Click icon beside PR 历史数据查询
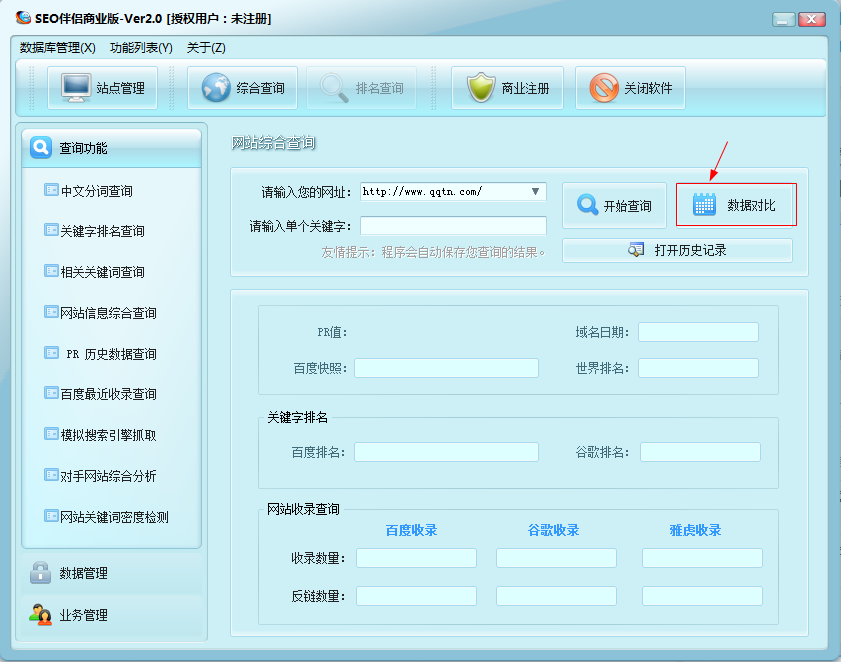841x662 pixels. point(51,352)
